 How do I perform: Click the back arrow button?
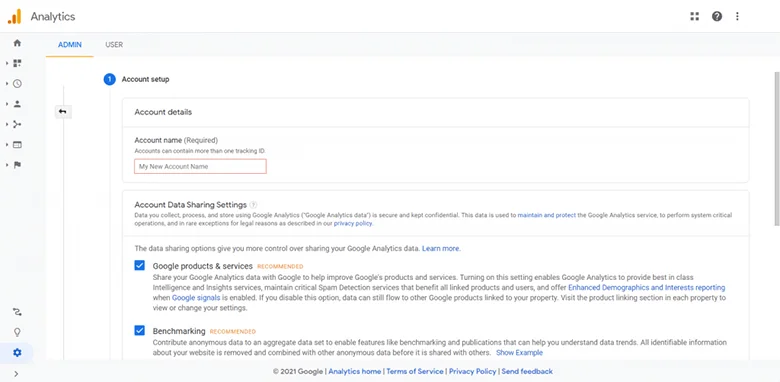click(63, 112)
